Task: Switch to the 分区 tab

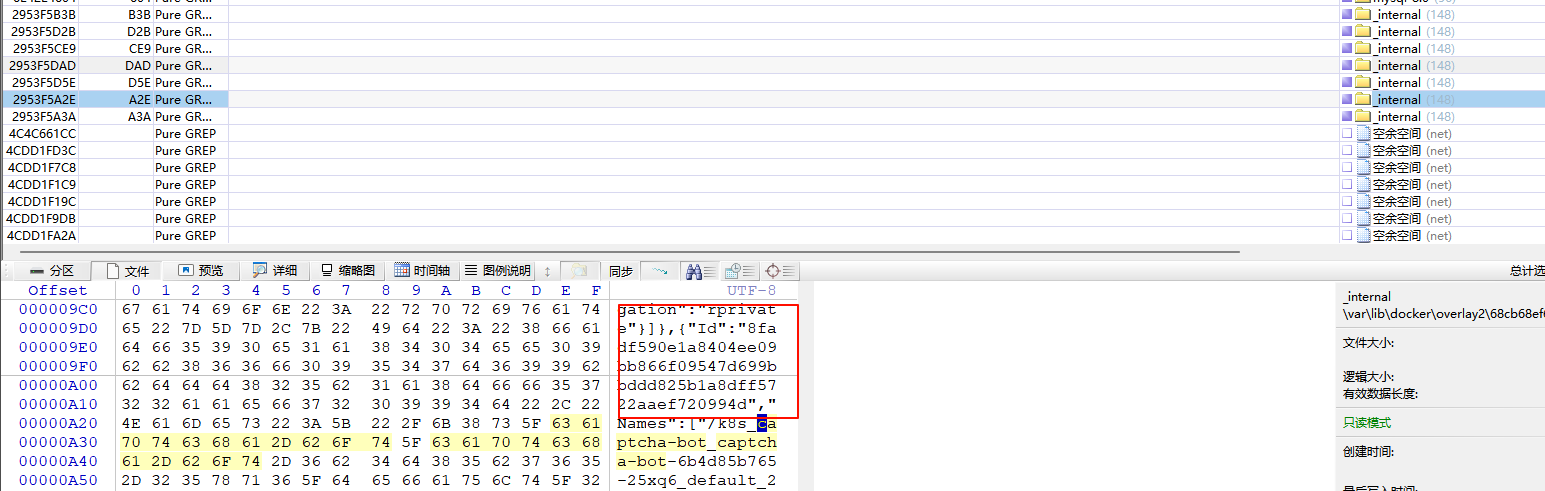Action: click(52, 271)
